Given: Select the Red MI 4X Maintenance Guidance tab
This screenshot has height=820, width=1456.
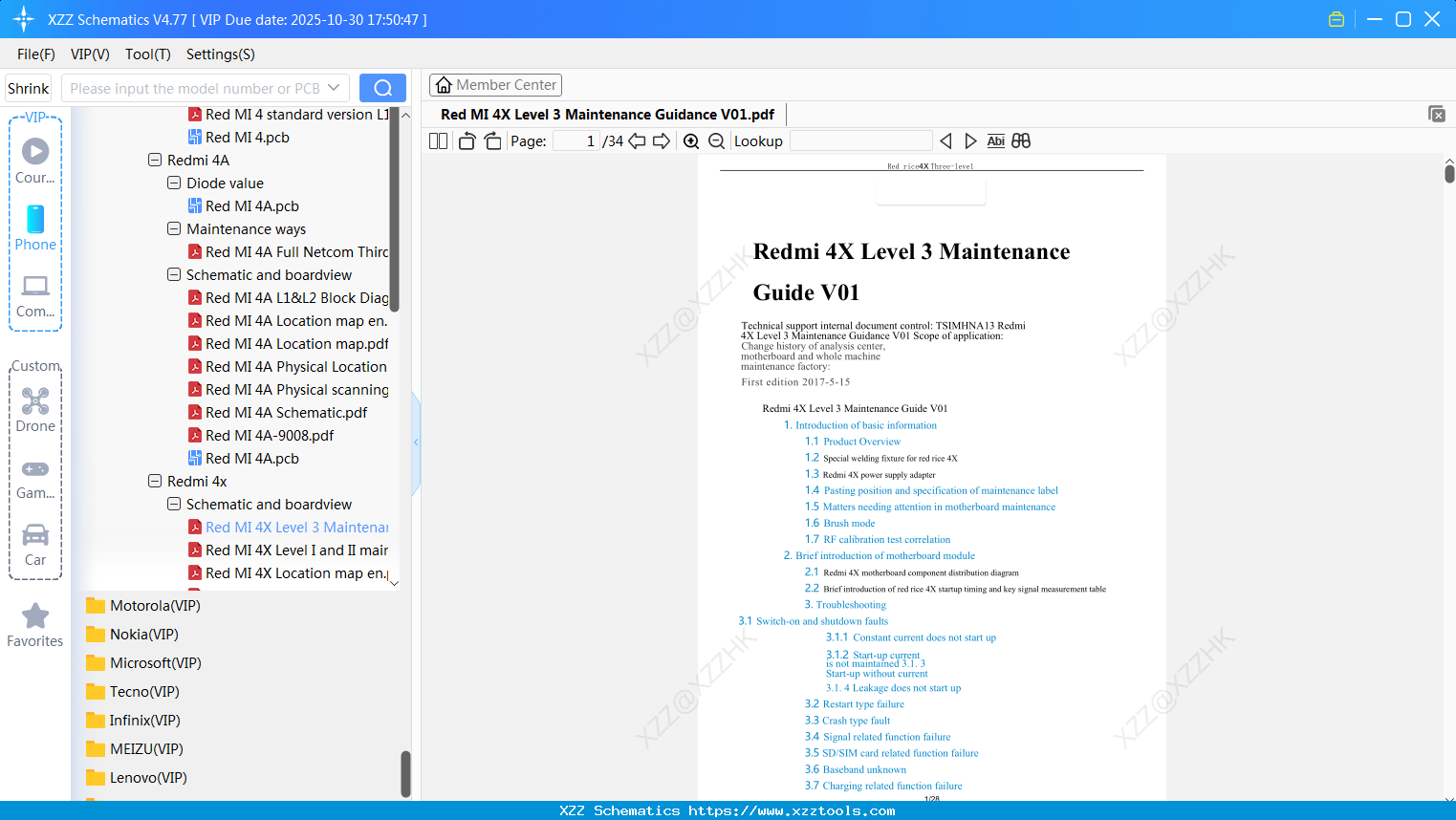Looking at the screenshot, I should point(608,115).
